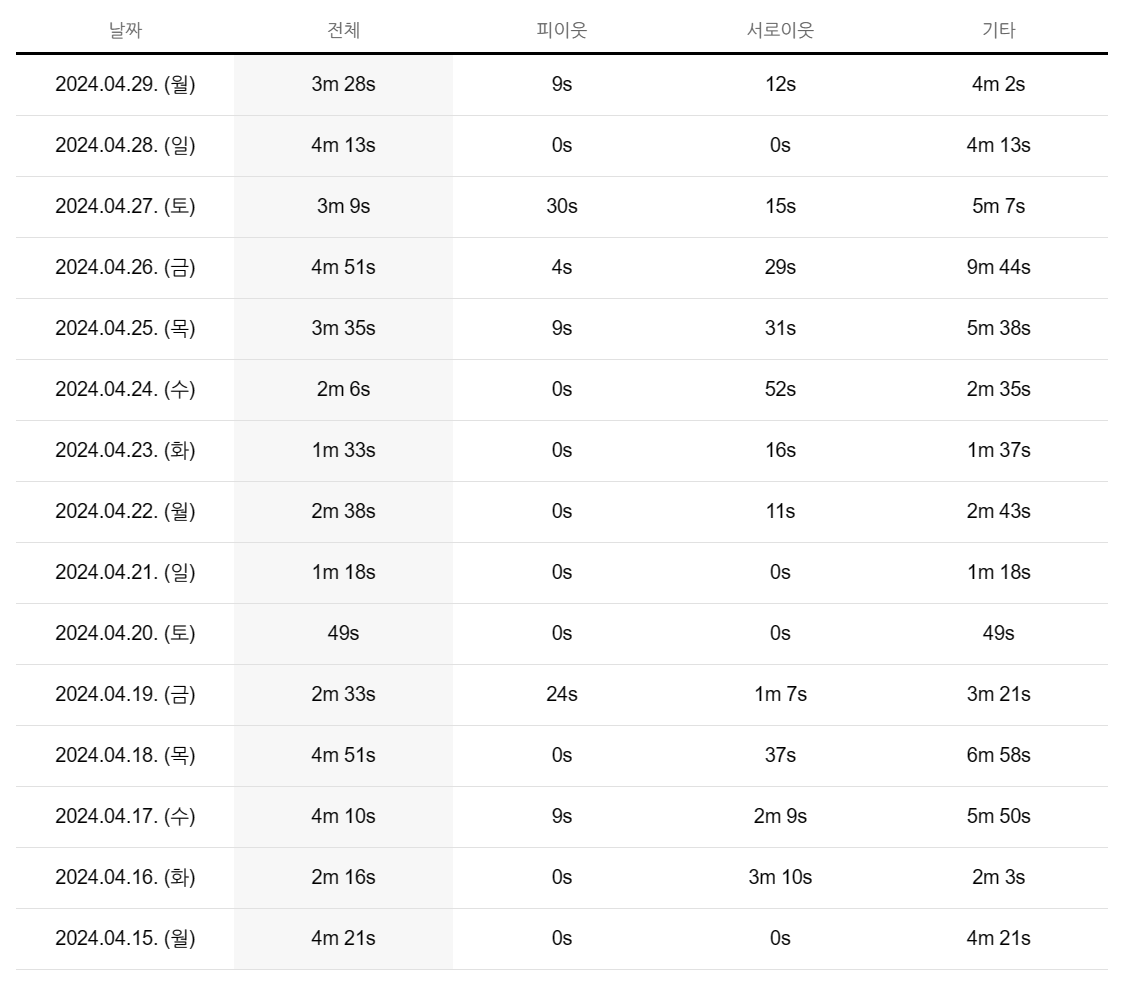The width and height of the screenshot is (1140, 983).
Task: Select the 3m 10s 서로이웃 value
Action: point(780,878)
